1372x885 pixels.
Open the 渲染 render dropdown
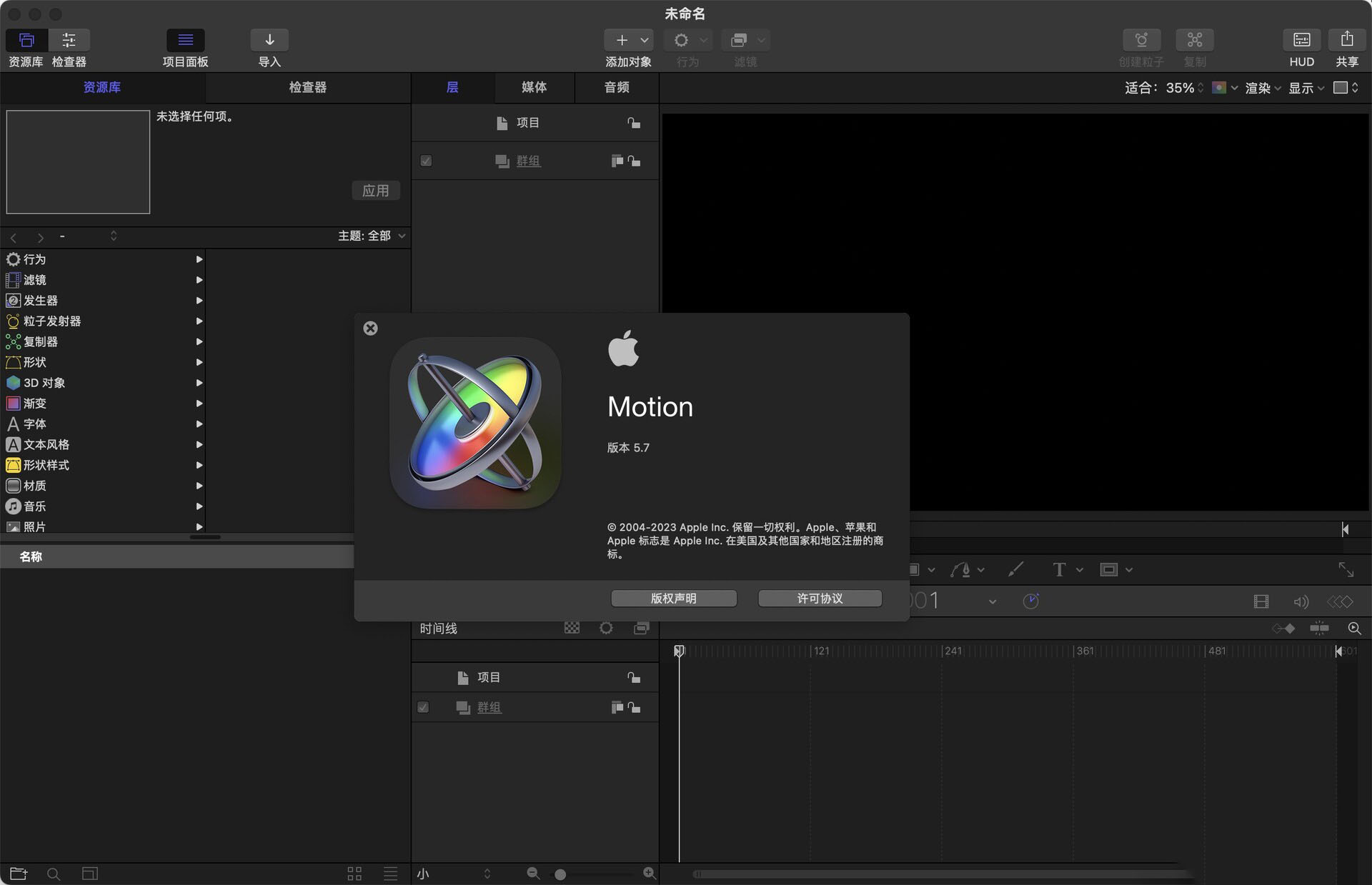tap(1263, 88)
